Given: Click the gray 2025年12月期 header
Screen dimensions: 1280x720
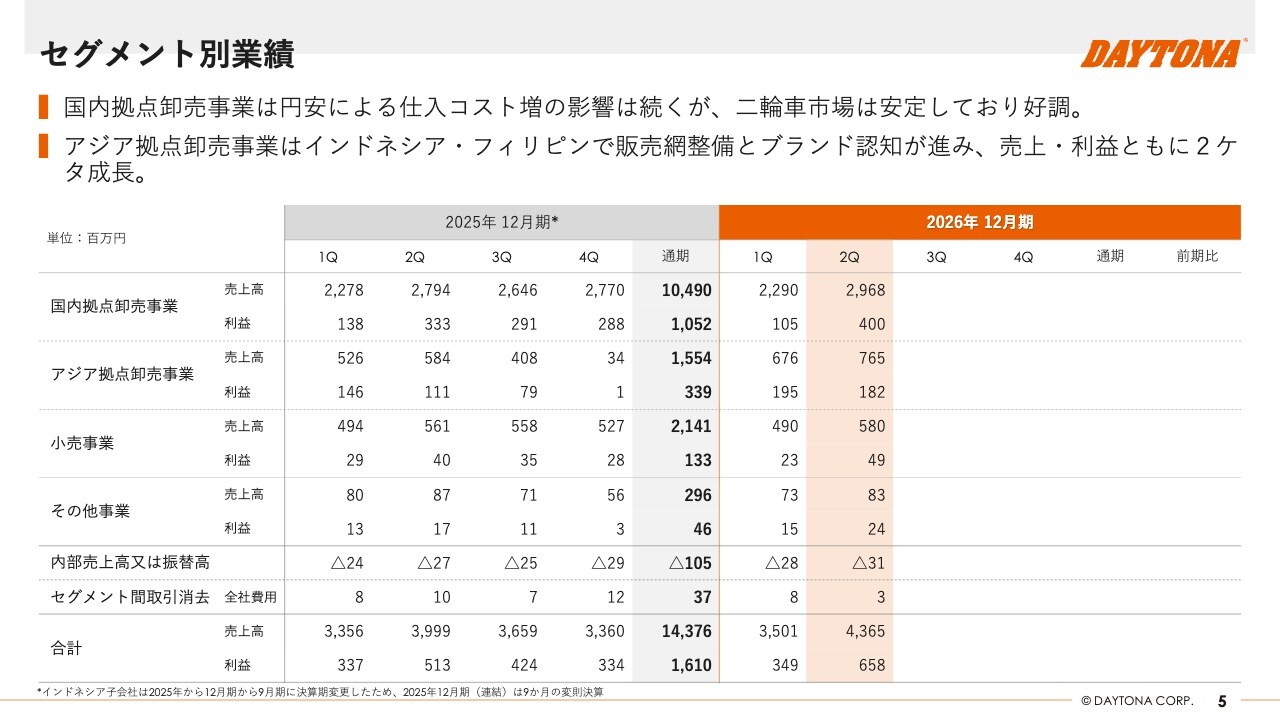Looking at the screenshot, I should 501,222.
